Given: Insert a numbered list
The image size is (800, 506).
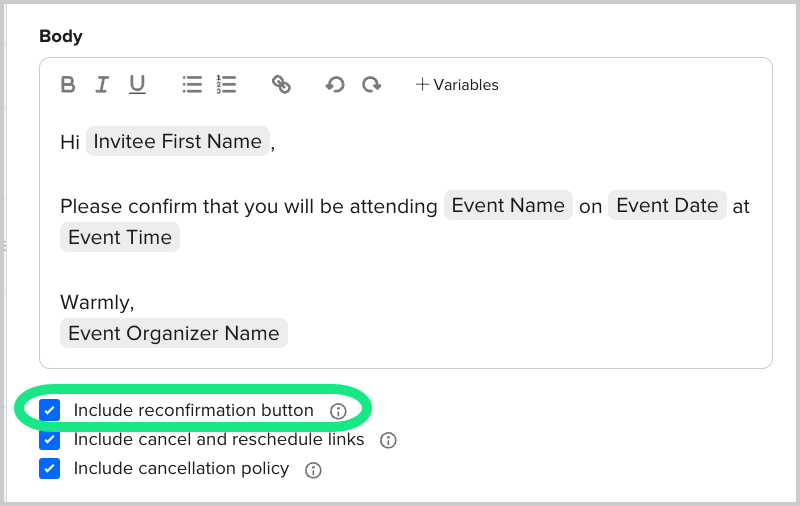Looking at the screenshot, I should [x=226, y=85].
